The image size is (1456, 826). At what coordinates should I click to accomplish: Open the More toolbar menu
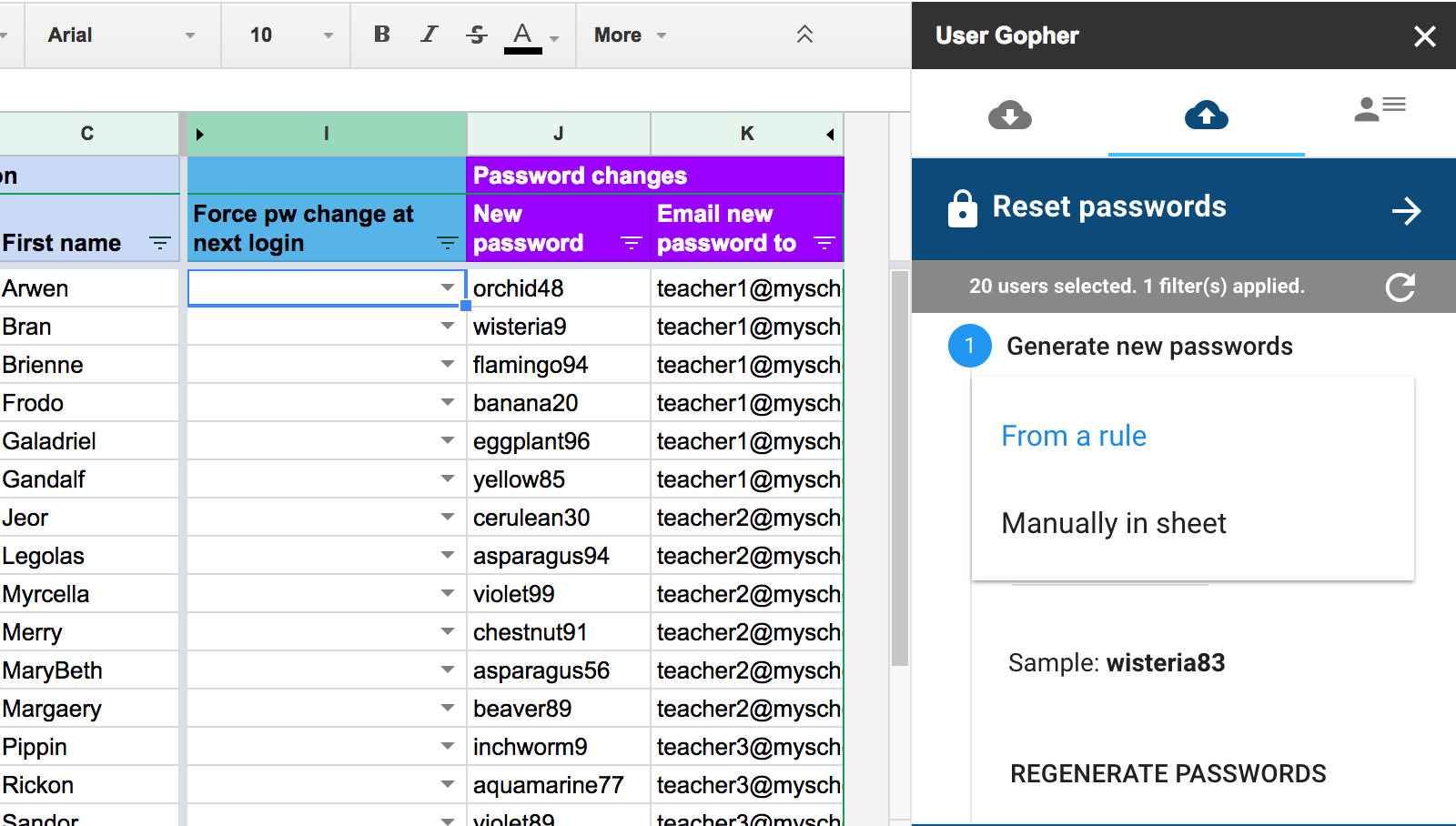(x=630, y=35)
